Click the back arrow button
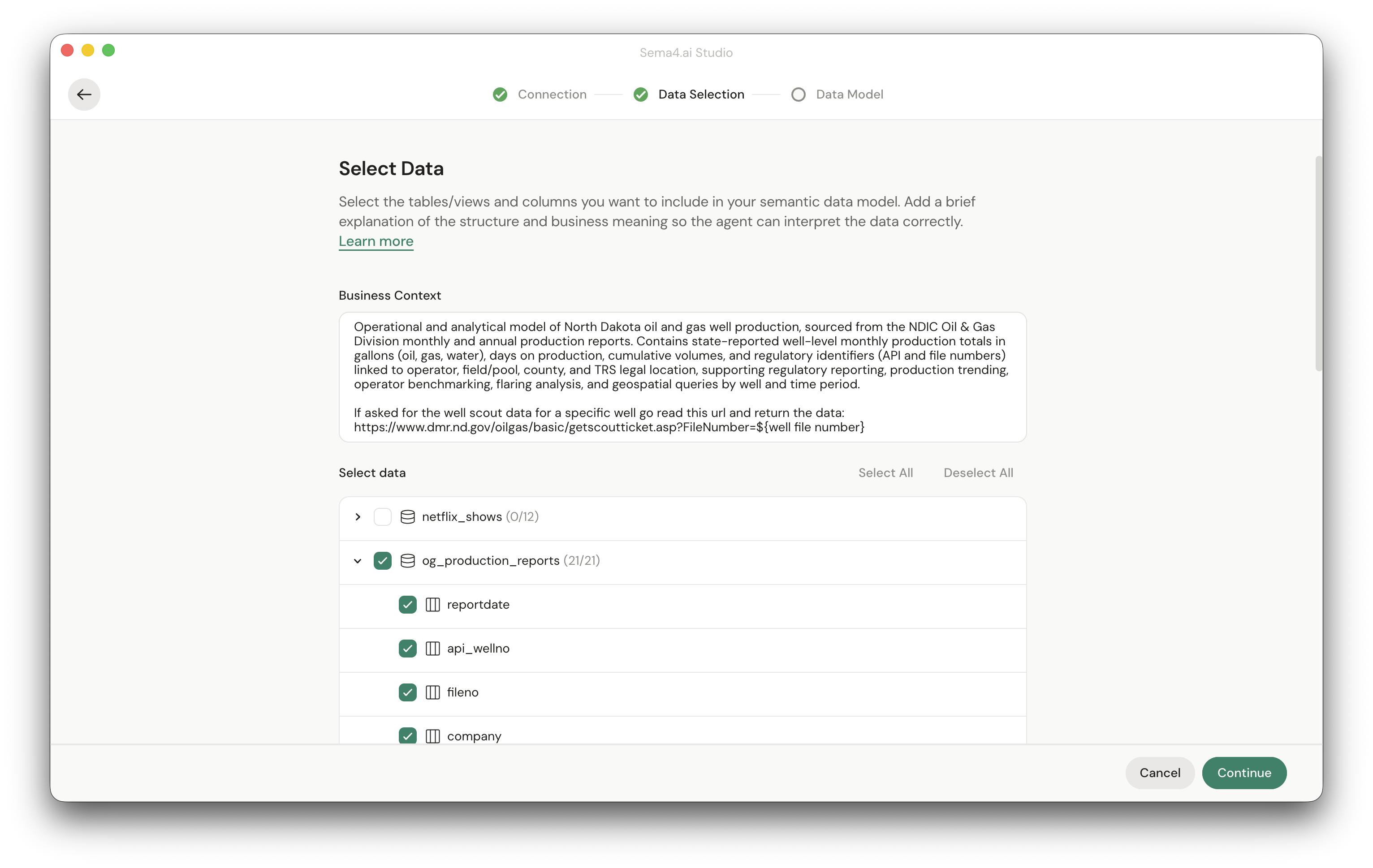1373x868 pixels. pos(84,95)
